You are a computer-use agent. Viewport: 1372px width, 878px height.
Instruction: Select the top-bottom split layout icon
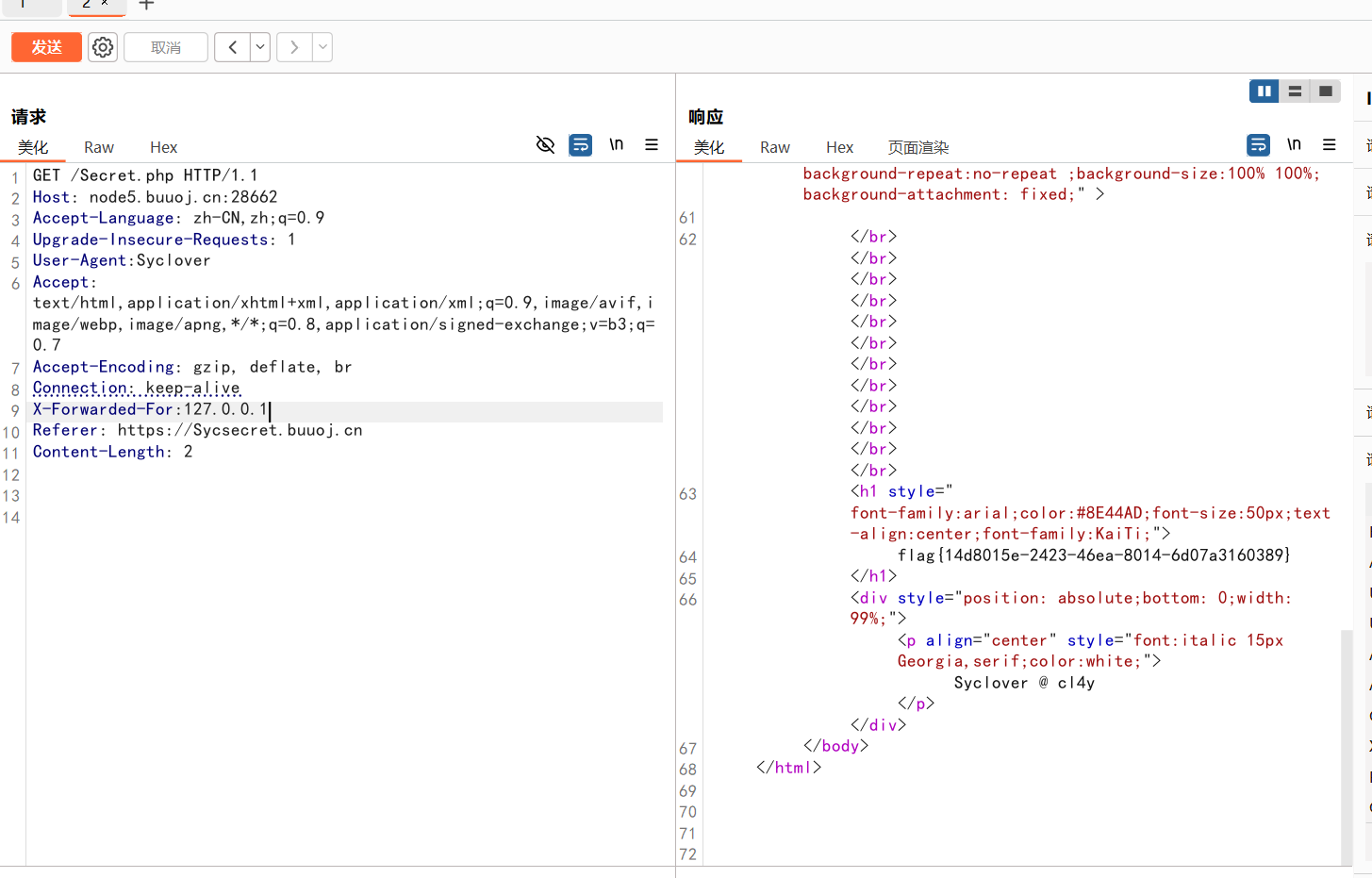(x=1295, y=91)
